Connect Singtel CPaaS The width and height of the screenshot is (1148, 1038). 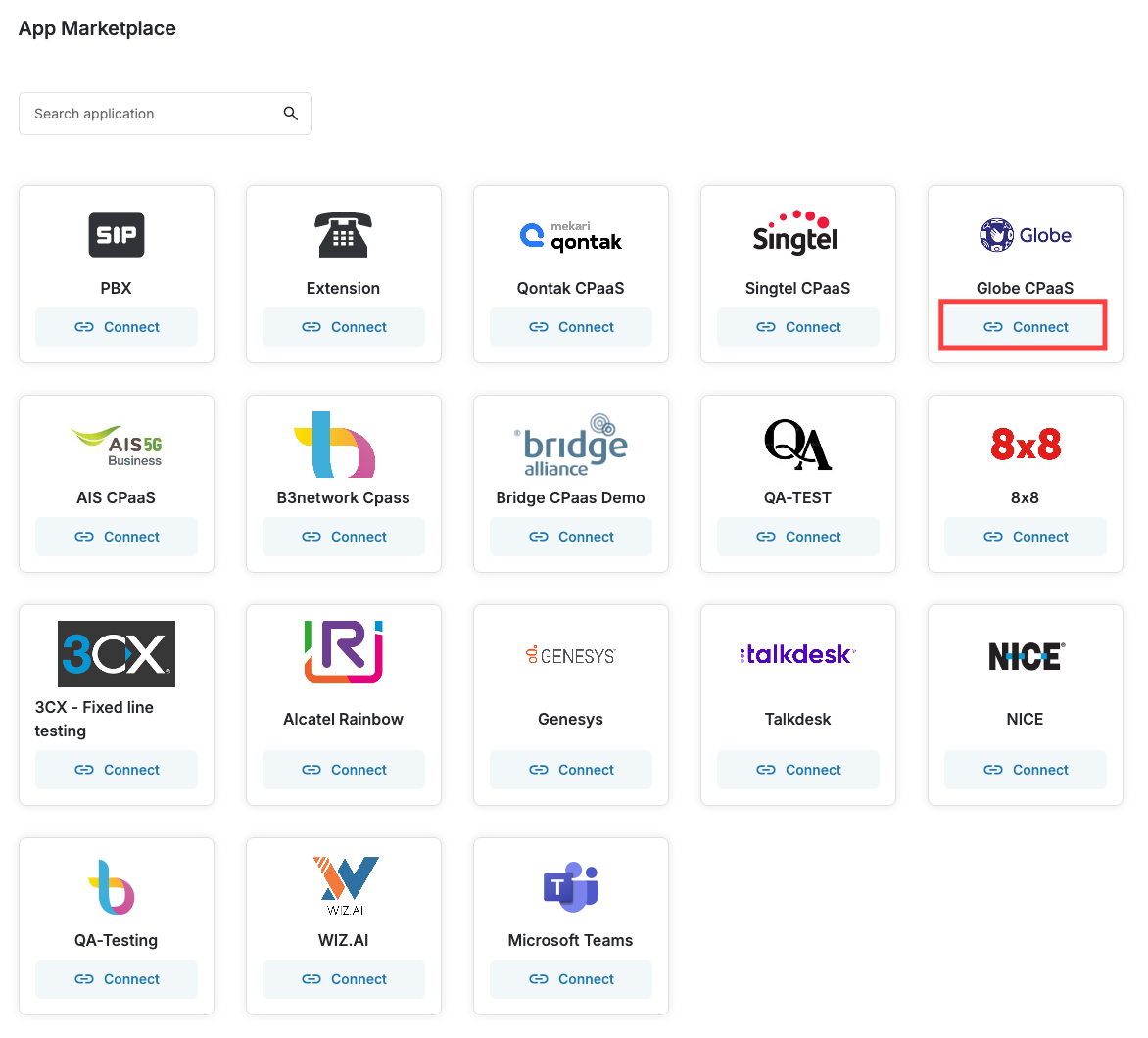pos(797,327)
